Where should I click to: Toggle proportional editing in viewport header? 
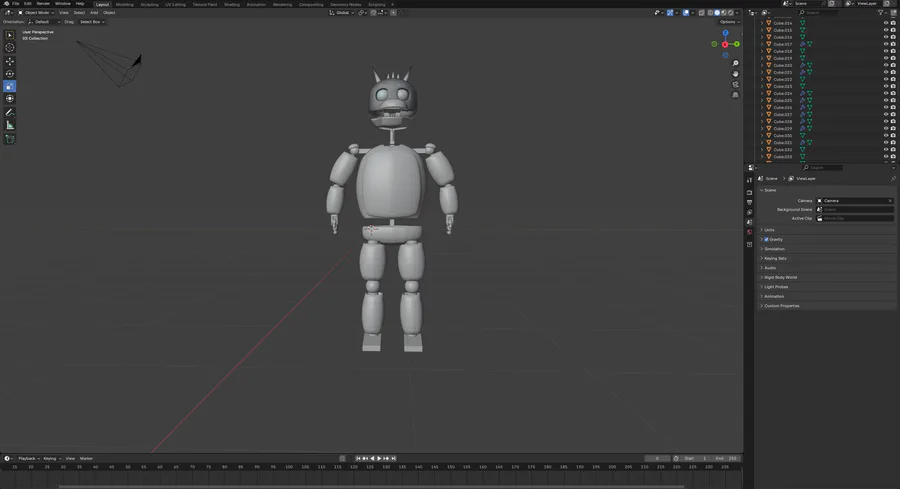(393, 13)
